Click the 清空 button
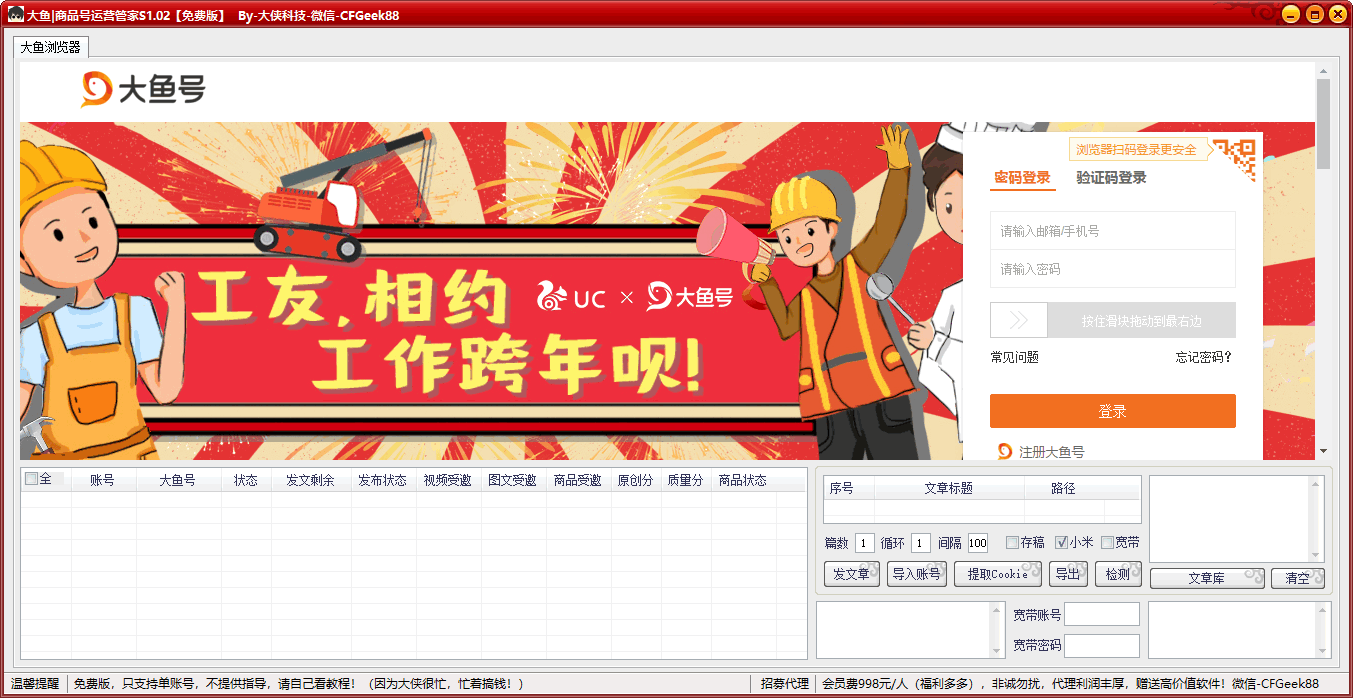Screen dimensions: 1353x698 [1297, 579]
